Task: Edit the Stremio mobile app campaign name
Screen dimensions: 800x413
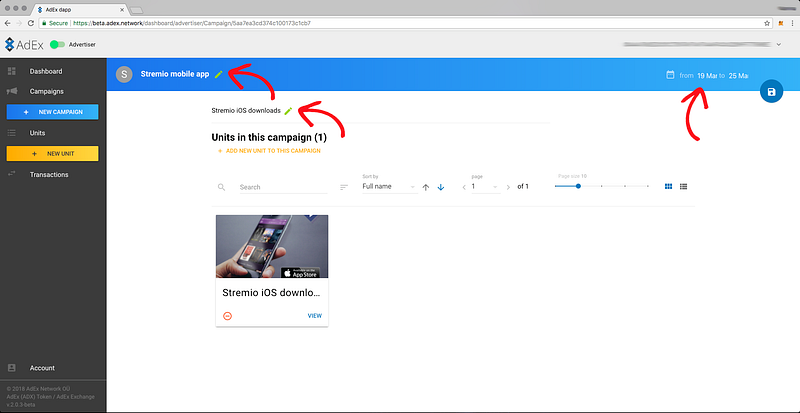Action: (219, 74)
